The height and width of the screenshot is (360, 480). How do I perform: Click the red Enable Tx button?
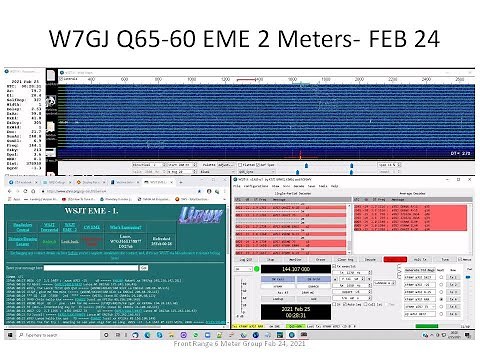(395, 259)
